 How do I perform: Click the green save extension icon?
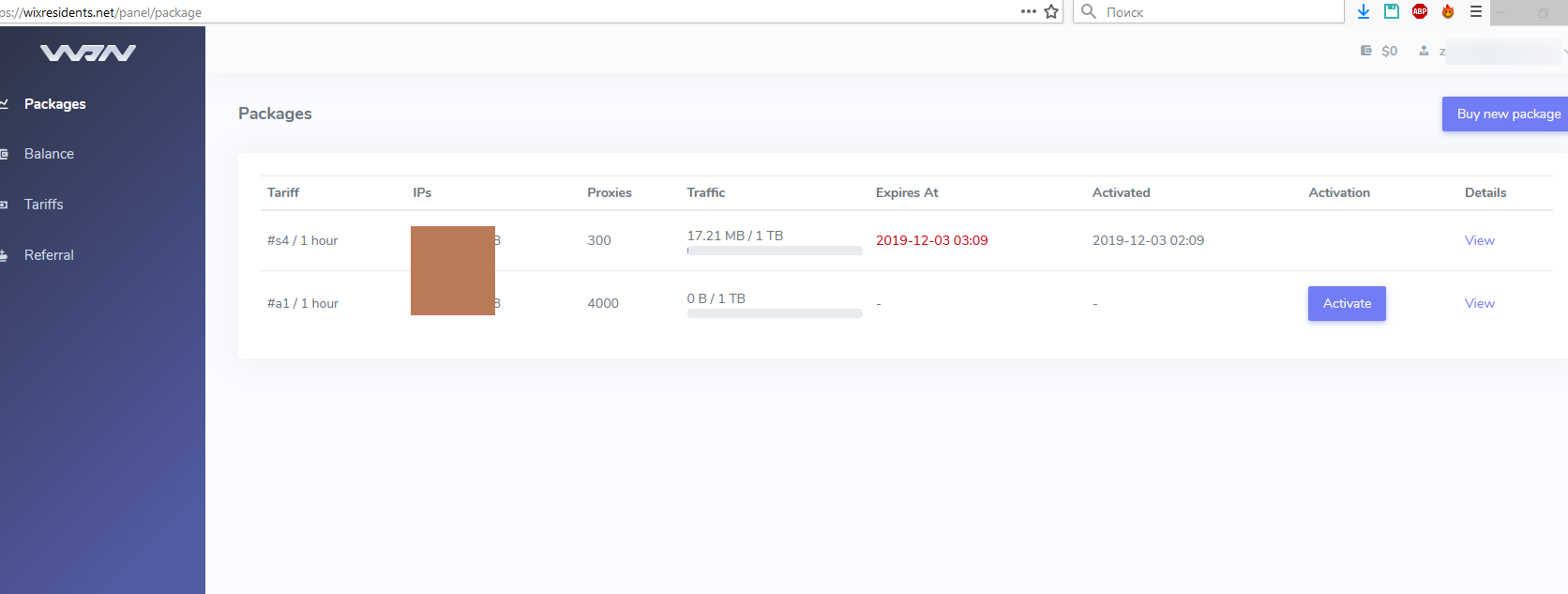coord(1392,11)
